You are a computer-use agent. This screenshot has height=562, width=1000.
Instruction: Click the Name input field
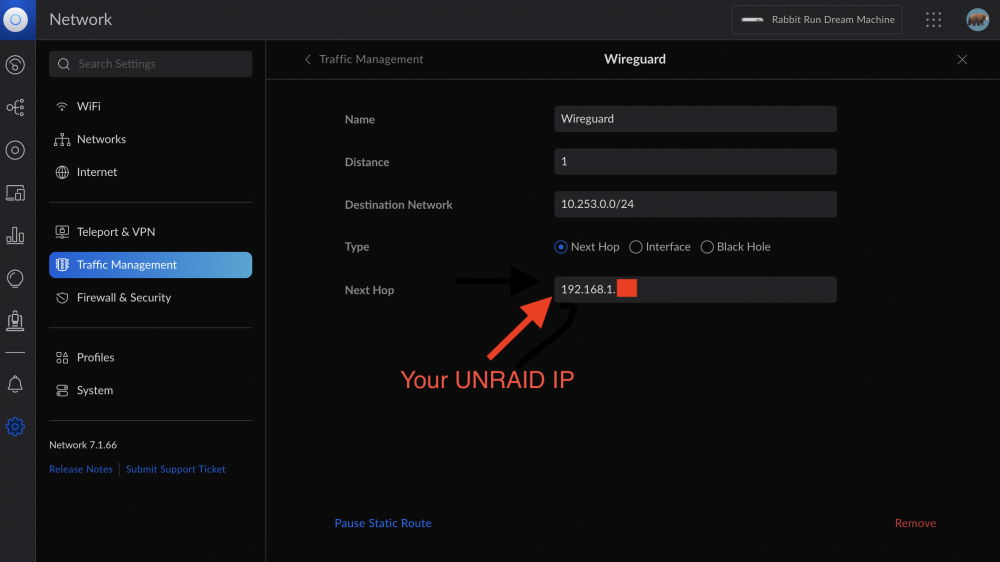pyautogui.click(x=695, y=119)
